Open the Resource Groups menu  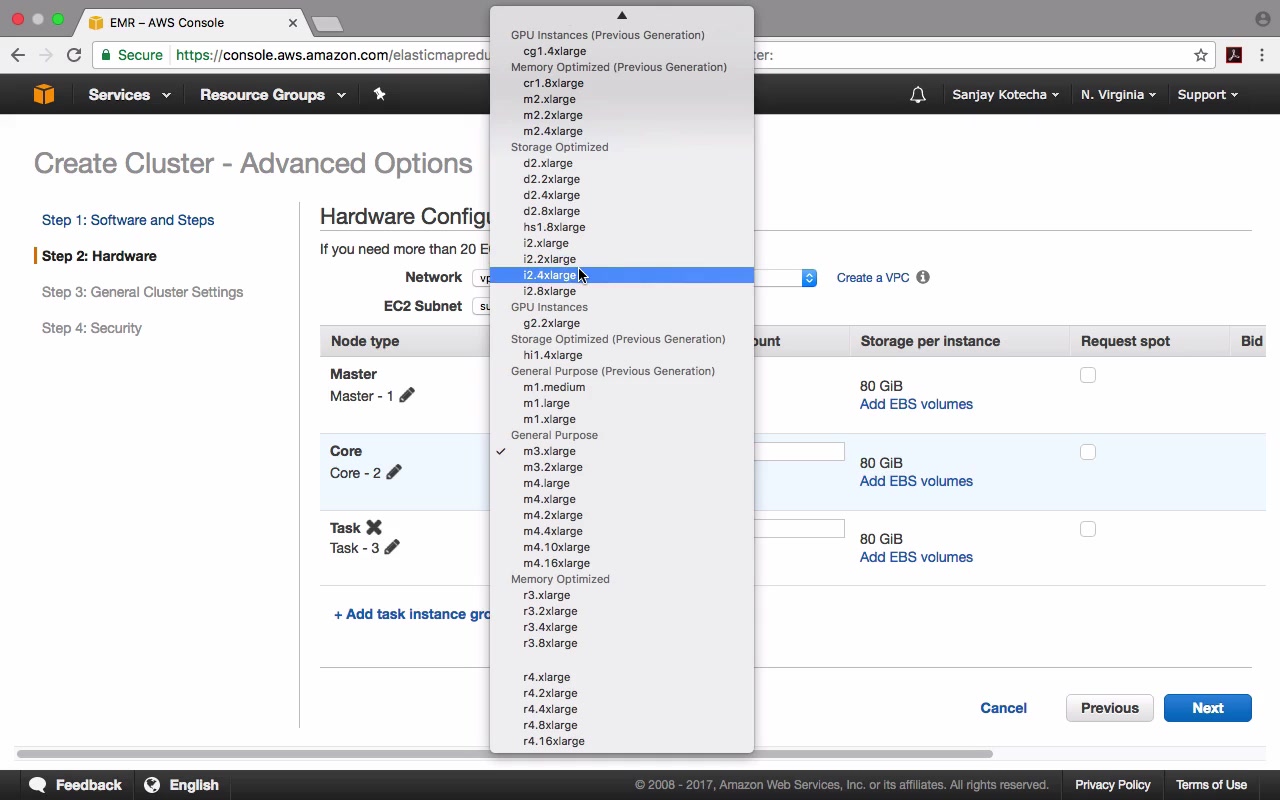tap(273, 95)
